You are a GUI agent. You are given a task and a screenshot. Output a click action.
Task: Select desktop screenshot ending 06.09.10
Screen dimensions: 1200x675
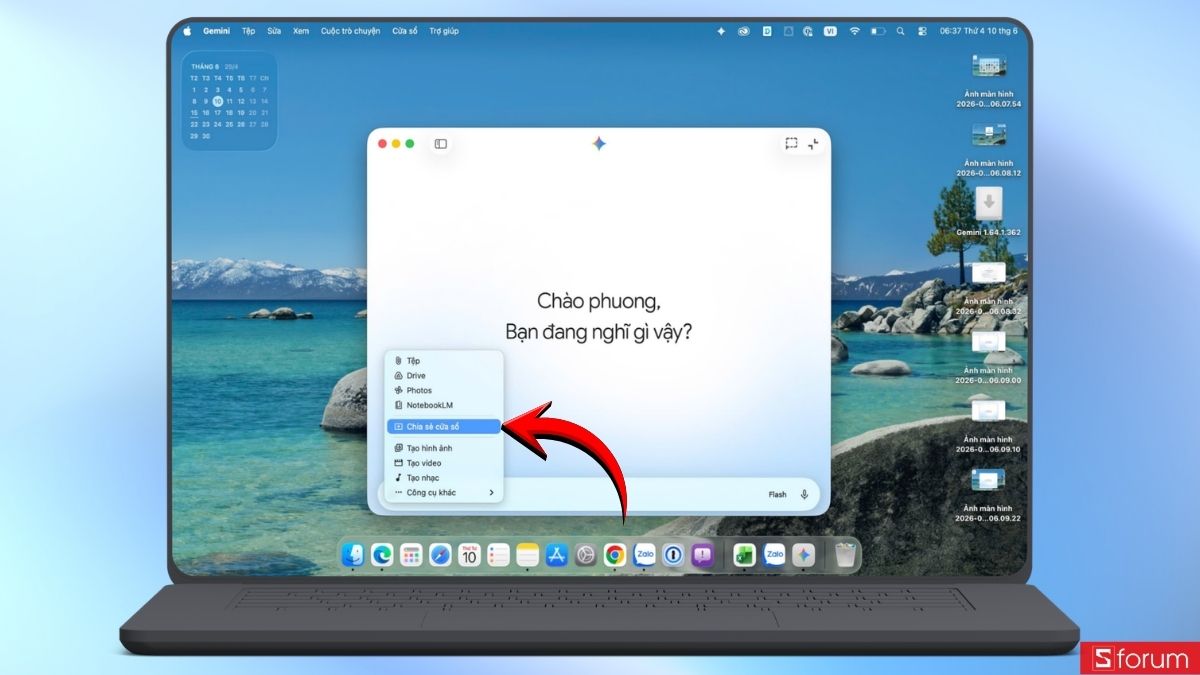988,427
